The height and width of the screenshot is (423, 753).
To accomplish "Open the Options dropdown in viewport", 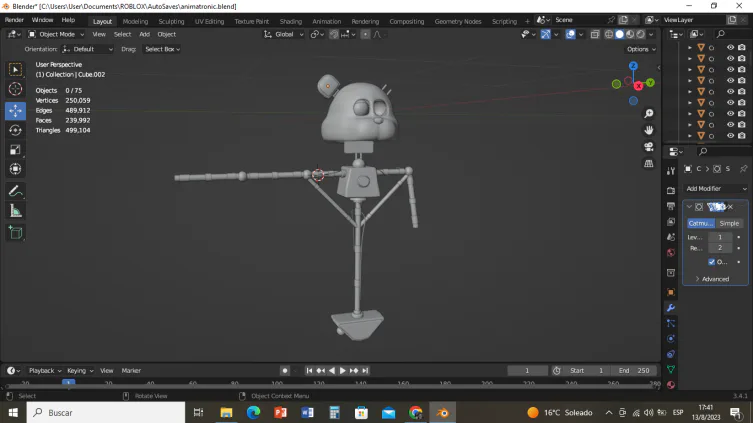I will pos(641,49).
